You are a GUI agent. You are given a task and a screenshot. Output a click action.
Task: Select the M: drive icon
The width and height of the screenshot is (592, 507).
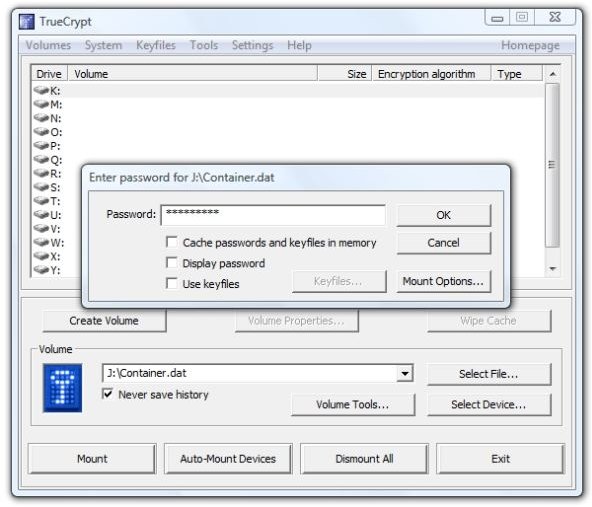[41, 104]
